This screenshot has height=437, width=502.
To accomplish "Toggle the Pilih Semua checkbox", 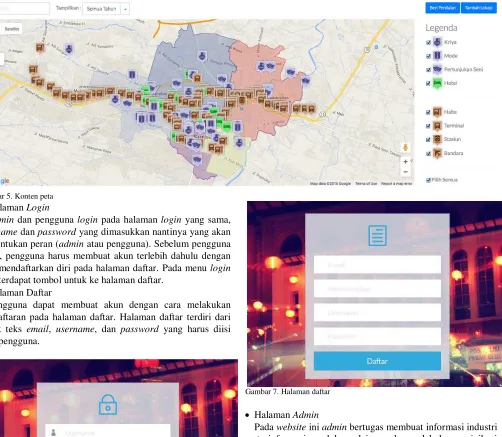I will (x=428, y=180).
